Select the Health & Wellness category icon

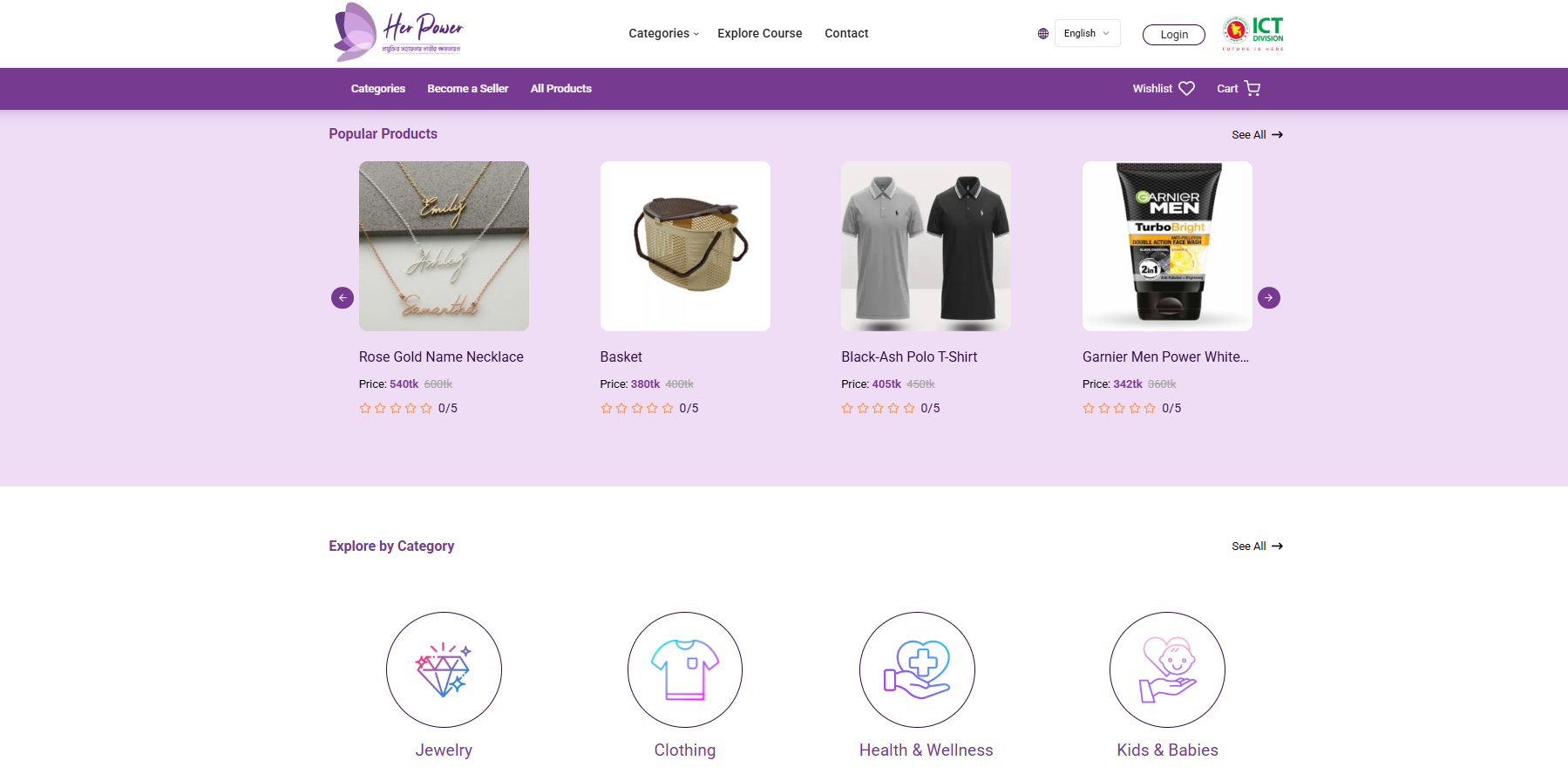[917, 669]
